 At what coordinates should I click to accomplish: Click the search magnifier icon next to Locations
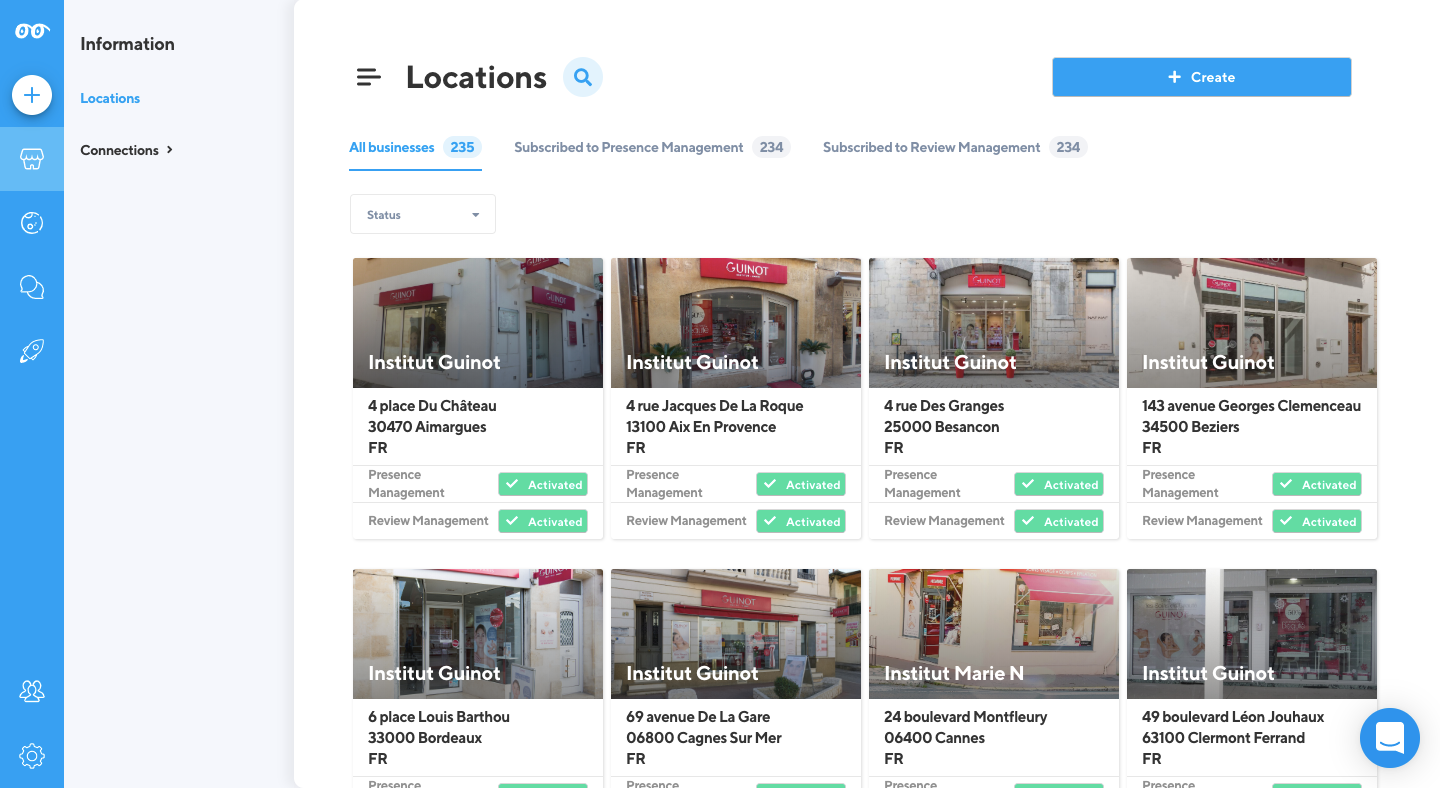point(583,77)
